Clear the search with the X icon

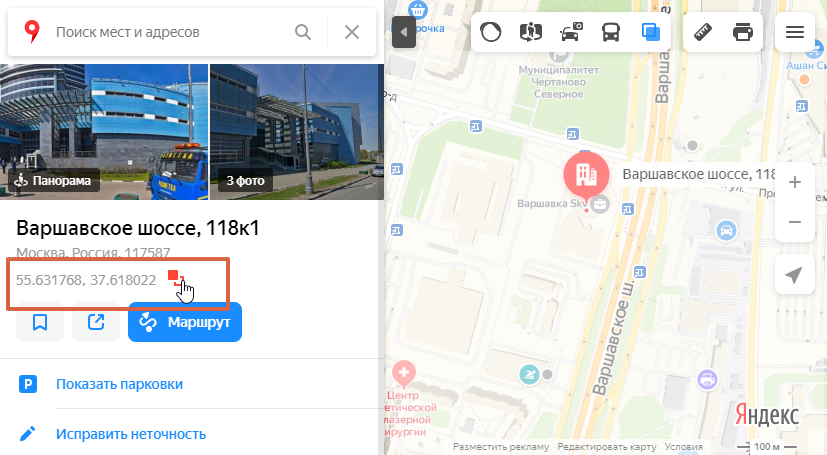tap(352, 32)
